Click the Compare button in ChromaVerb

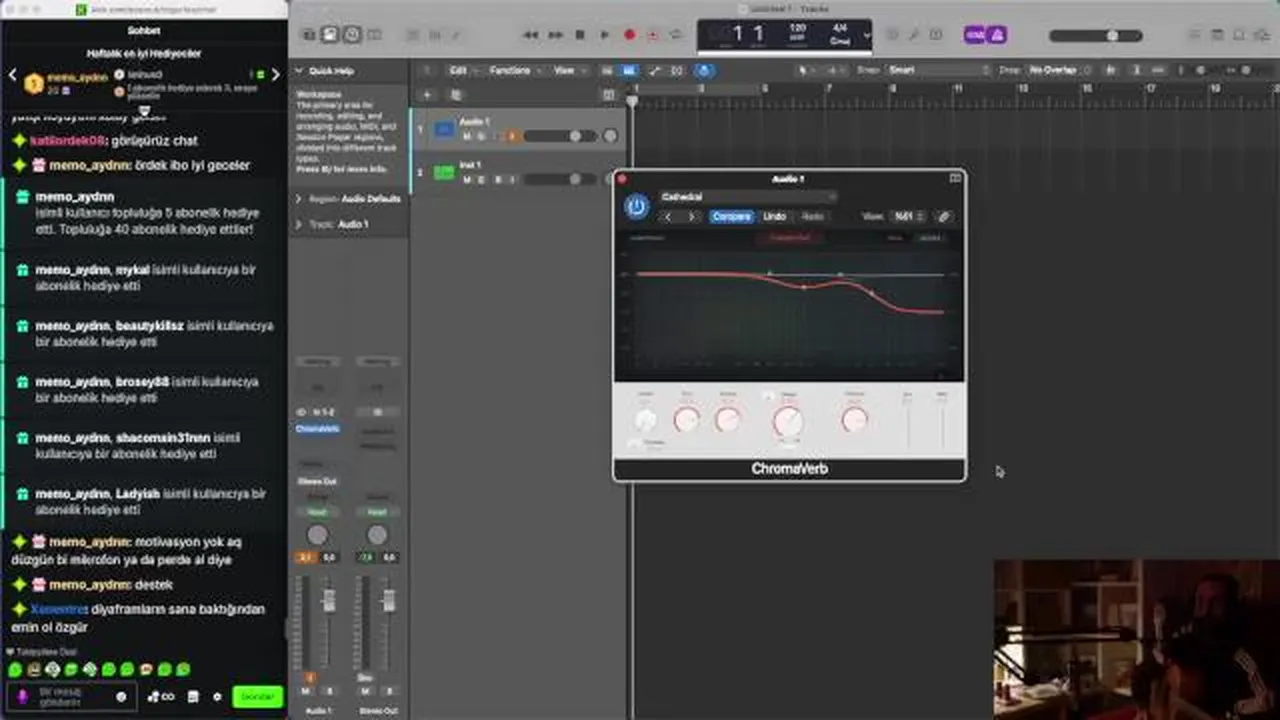coord(732,217)
